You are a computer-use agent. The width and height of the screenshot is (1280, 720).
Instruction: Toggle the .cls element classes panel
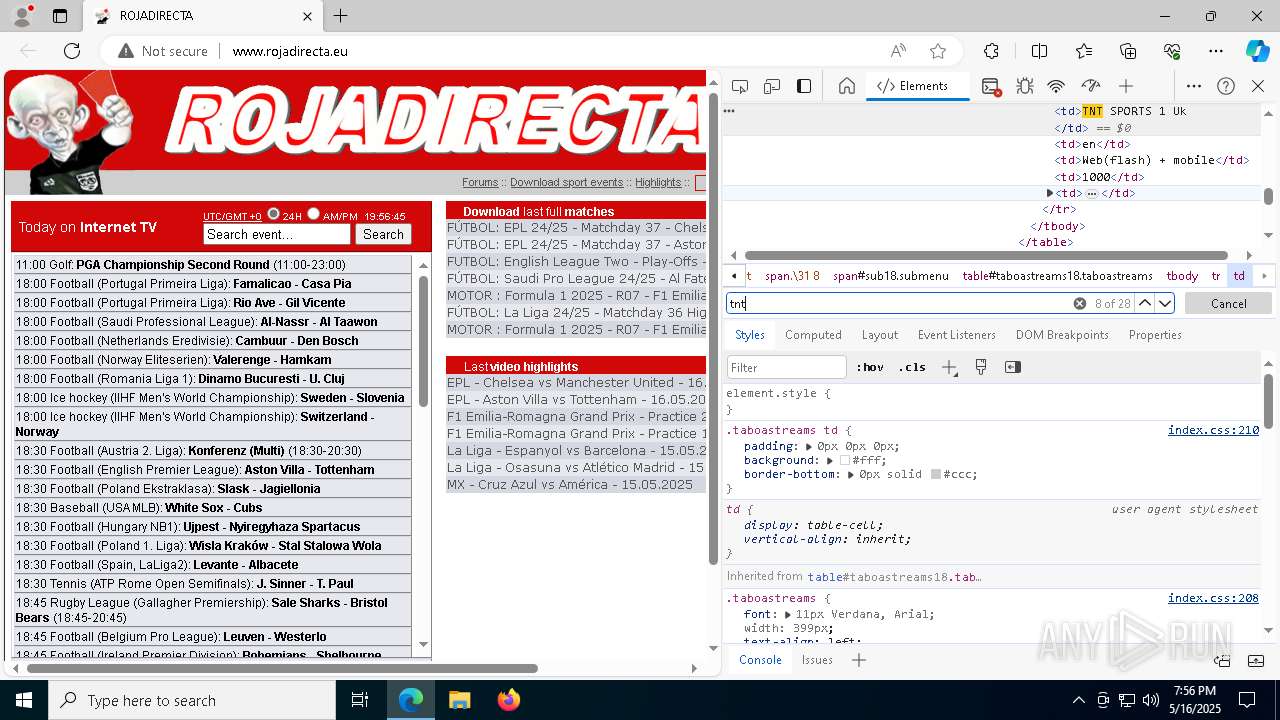click(912, 367)
